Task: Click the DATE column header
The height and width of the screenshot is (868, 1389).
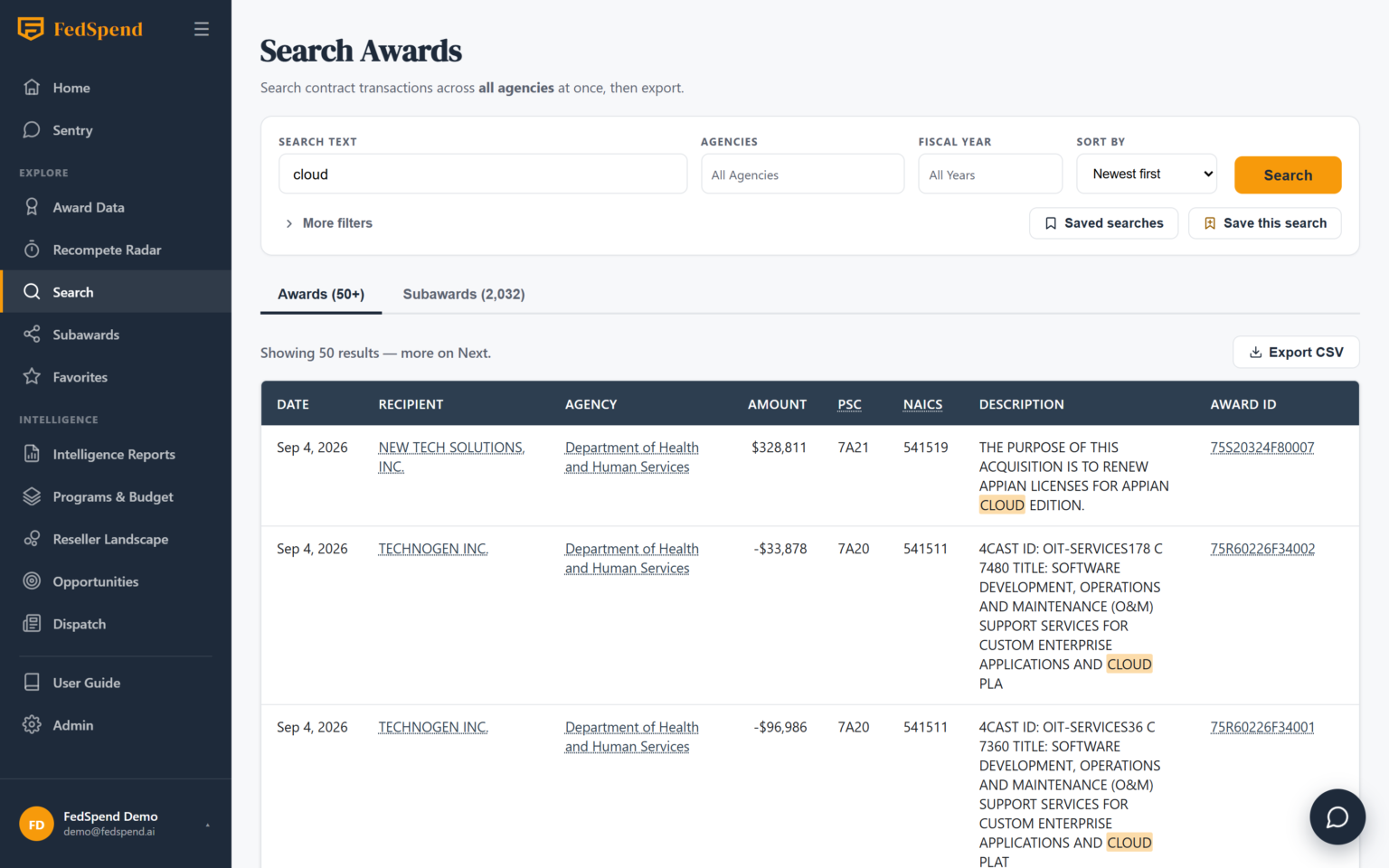Action: (x=293, y=404)
